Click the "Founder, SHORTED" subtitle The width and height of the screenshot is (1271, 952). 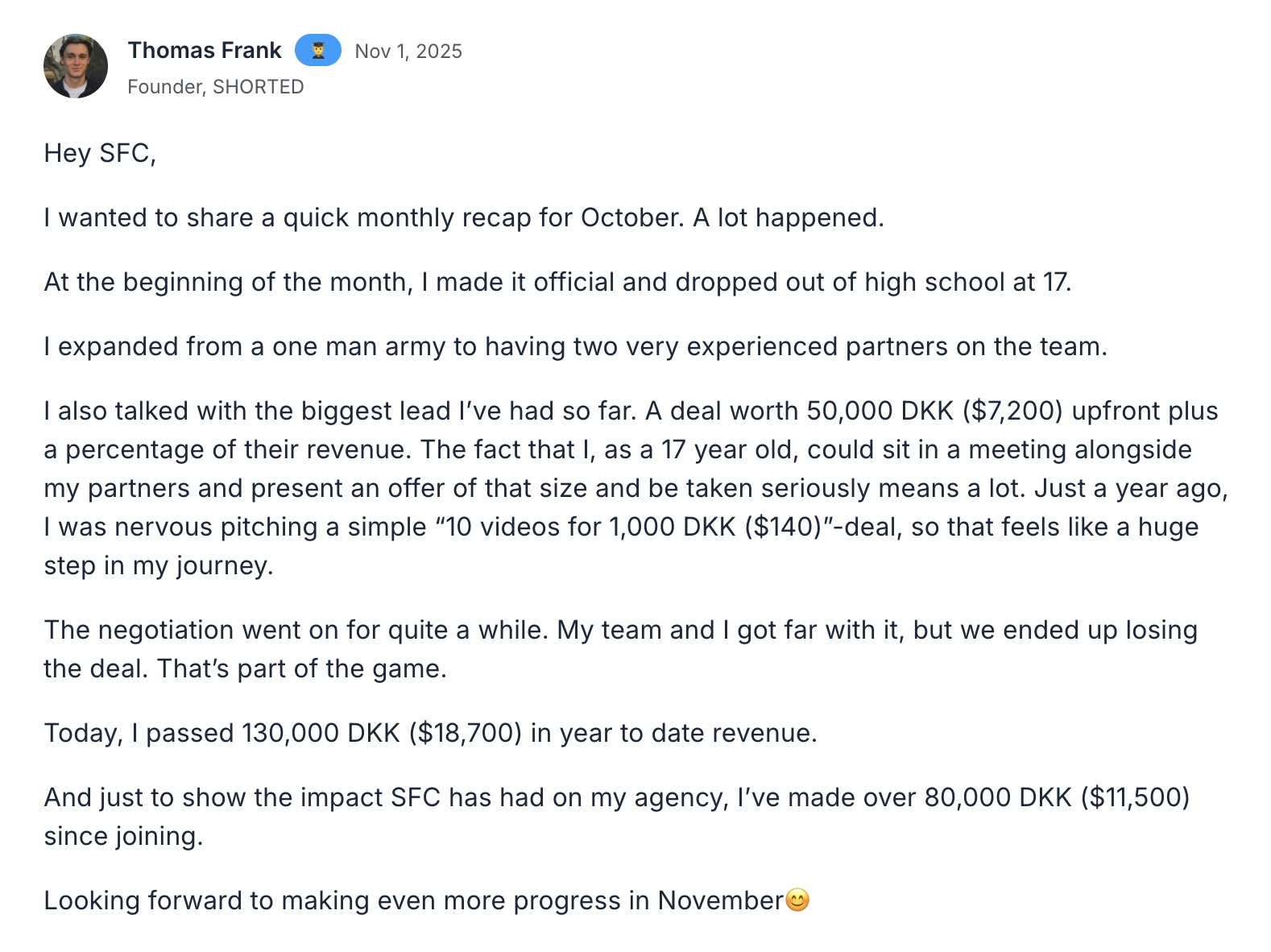tap(216, 87)
